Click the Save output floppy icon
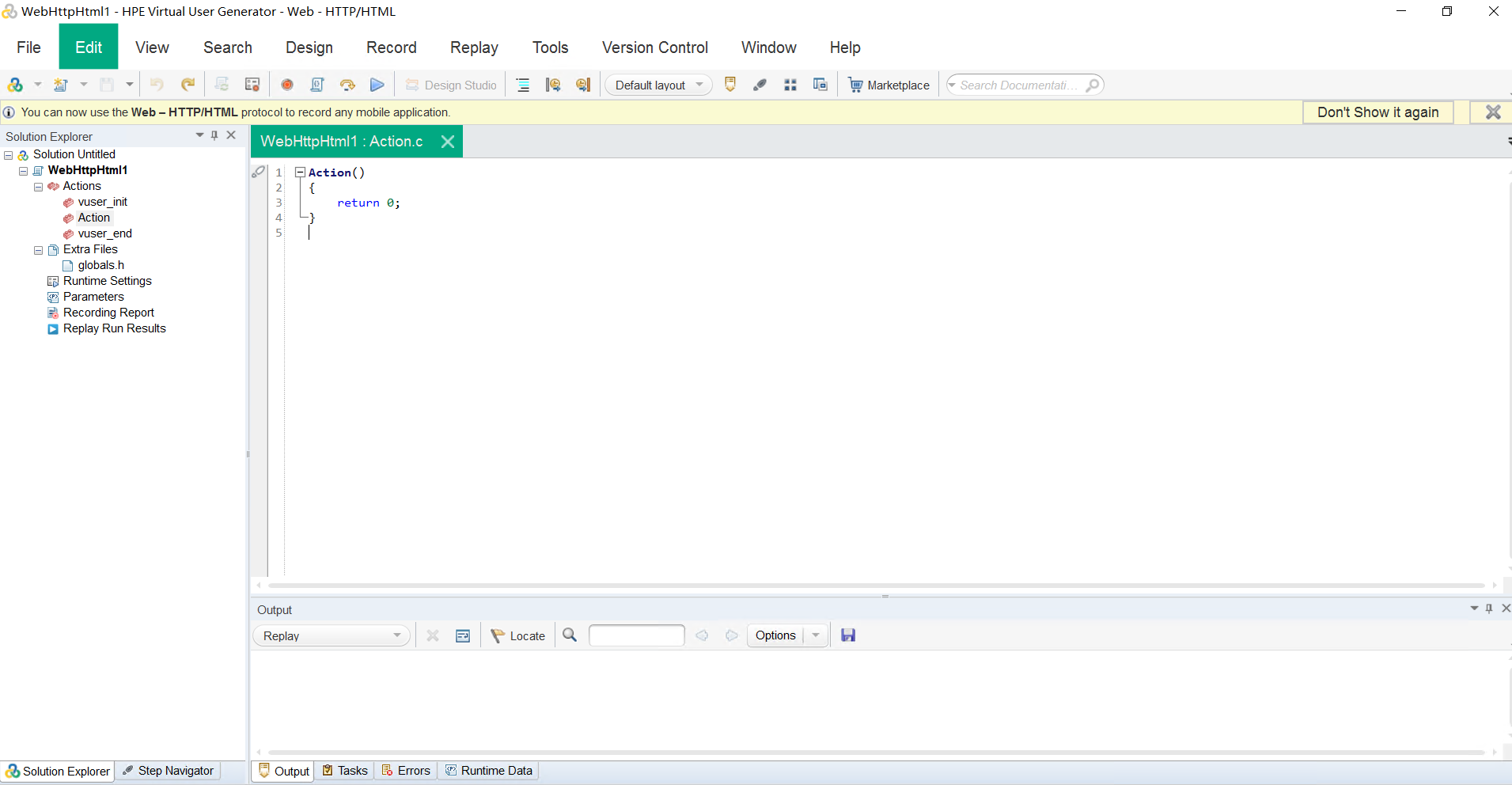1512x785 pixels. point(848,635)
